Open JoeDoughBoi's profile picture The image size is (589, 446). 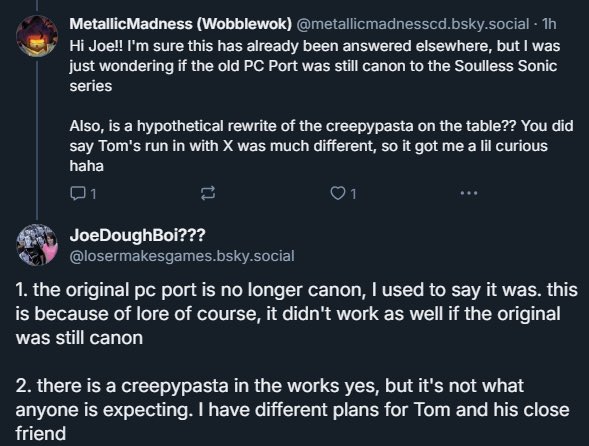click(x=37, y=245)
